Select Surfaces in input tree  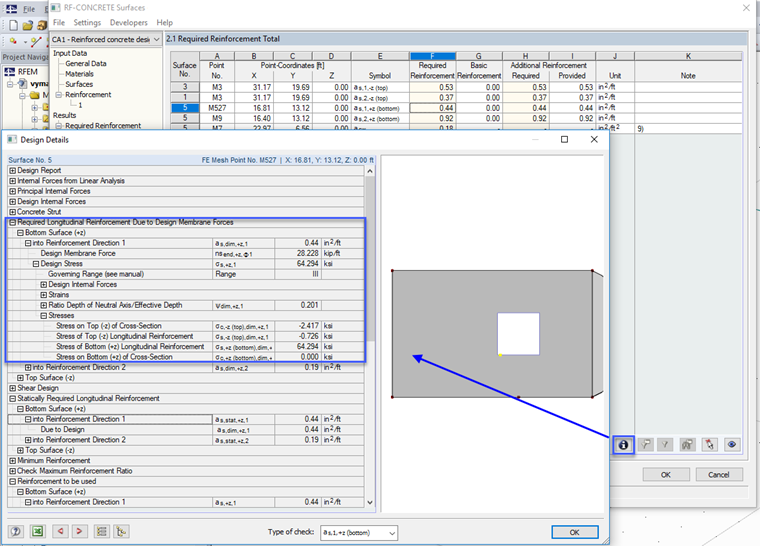click(79, 84)
